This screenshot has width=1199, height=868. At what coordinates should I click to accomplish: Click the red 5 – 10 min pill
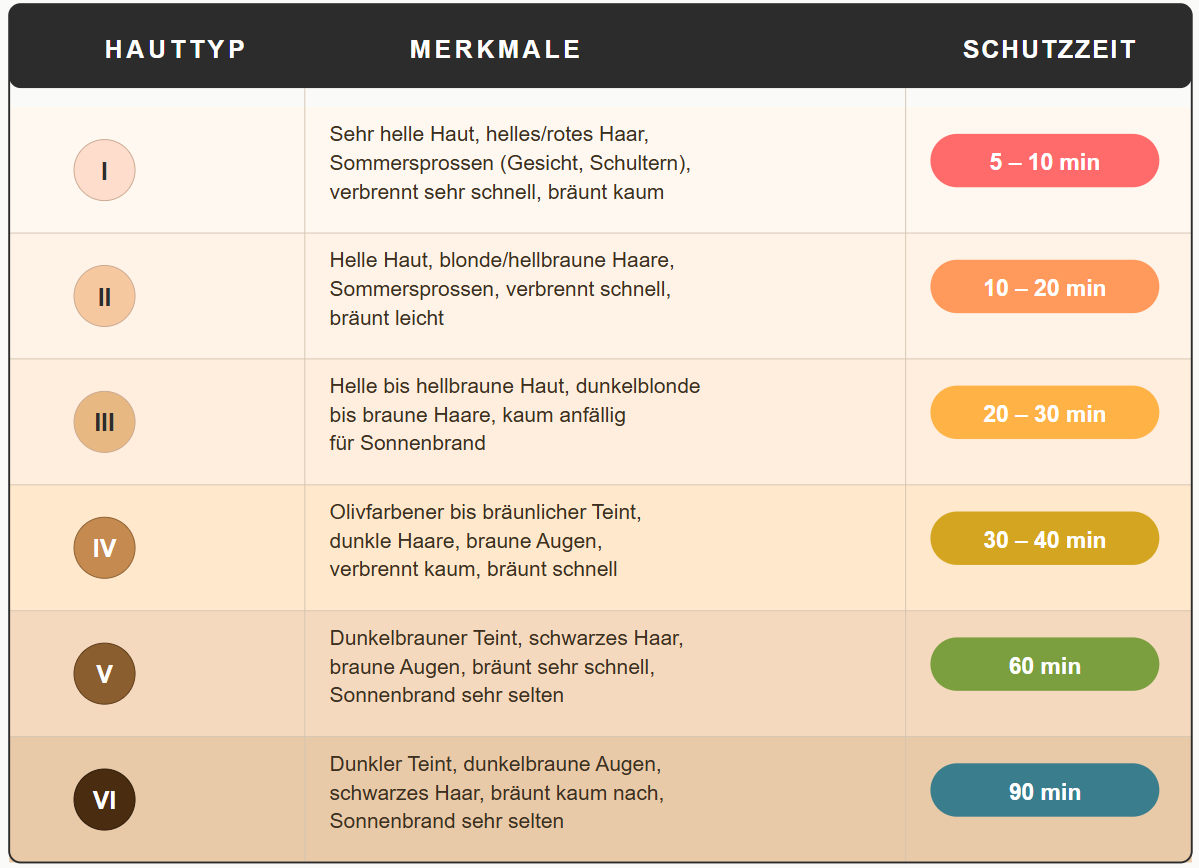1045,161
